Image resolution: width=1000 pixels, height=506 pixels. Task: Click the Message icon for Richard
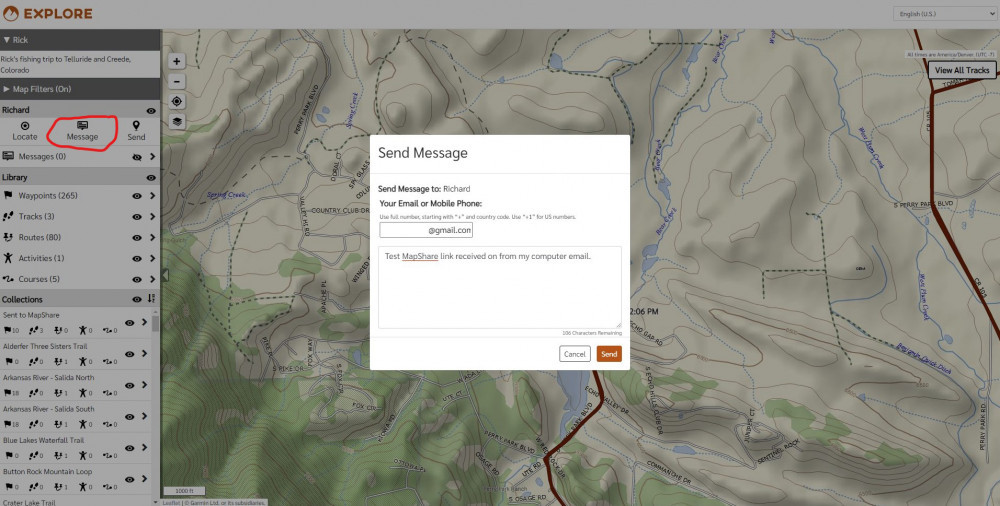(82, 126)
